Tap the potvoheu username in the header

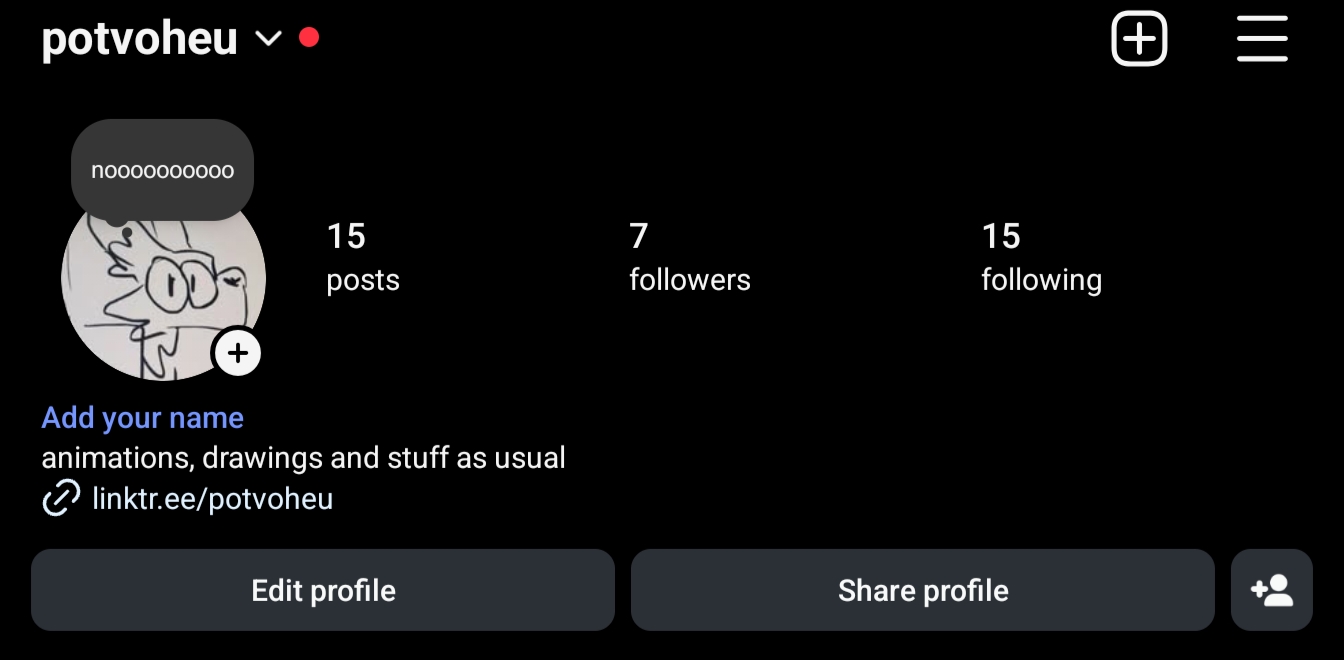click(139, 39)
